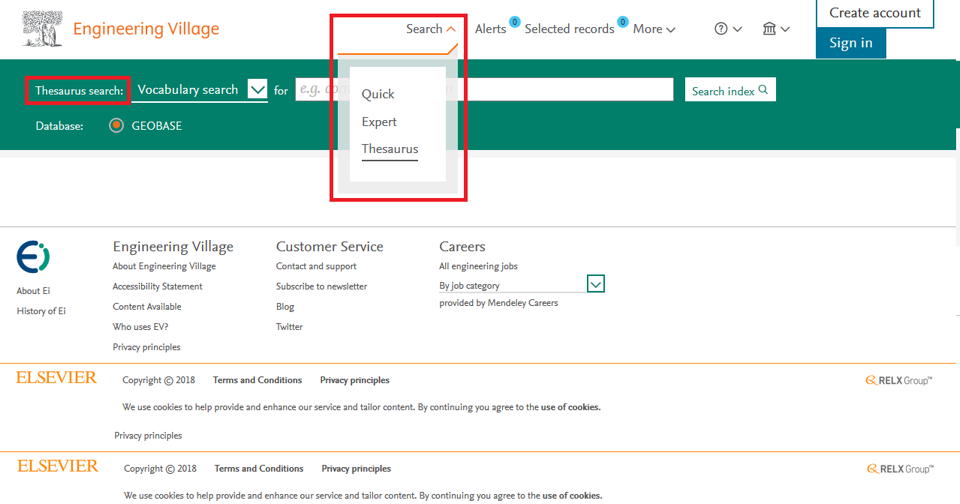Click 'provided by Mendeley Careers' text

coord(498,303)
